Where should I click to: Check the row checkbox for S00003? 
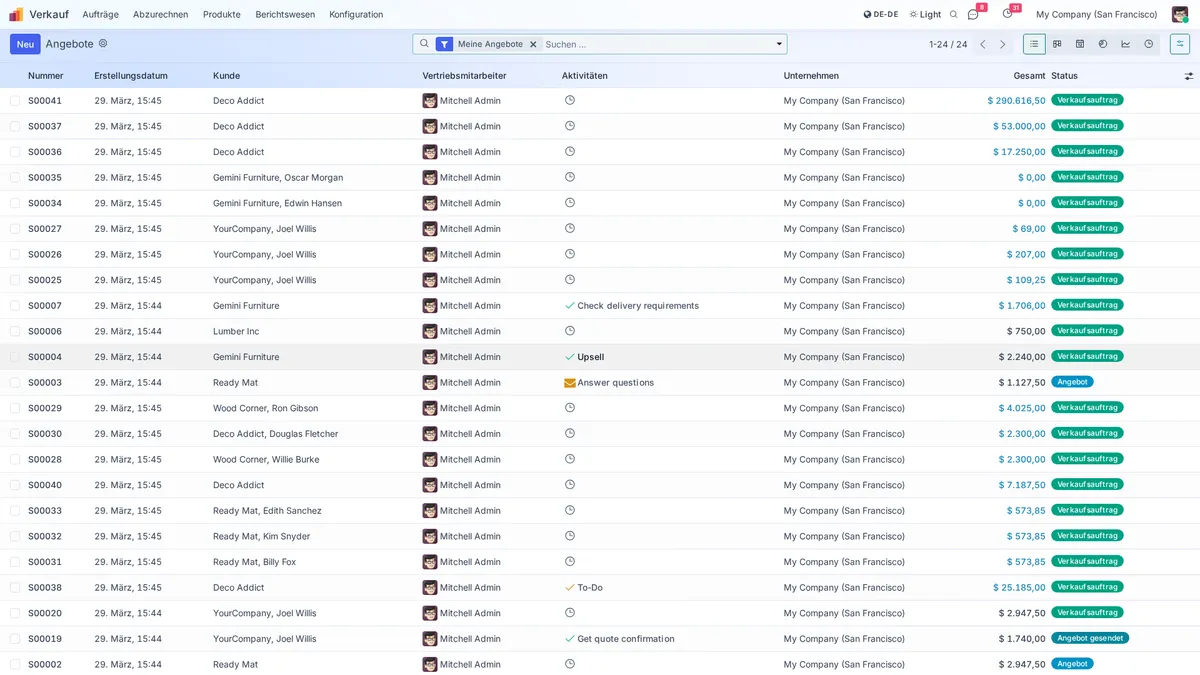pyautogui.click(x=13, y=382)
